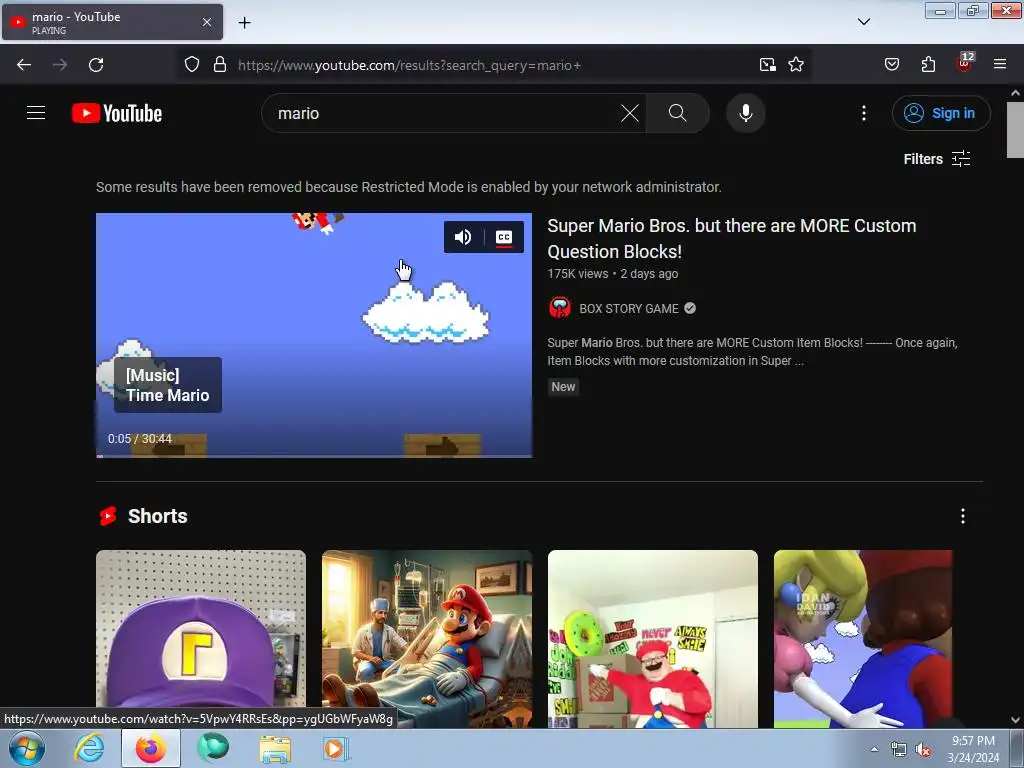Open tracking protection shield info
The height and width of the screenshot is (768, 1024).
(191, 65)
